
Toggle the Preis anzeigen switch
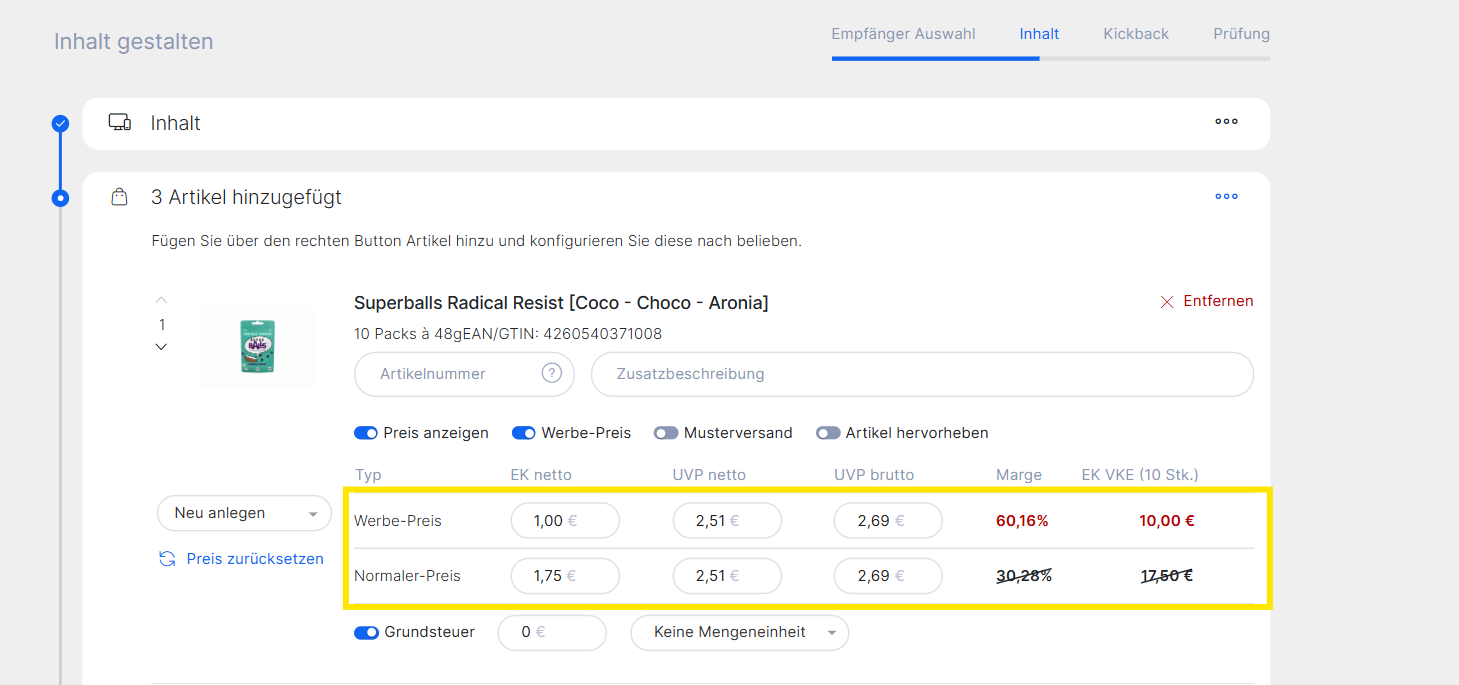click(x=366, y=433)
